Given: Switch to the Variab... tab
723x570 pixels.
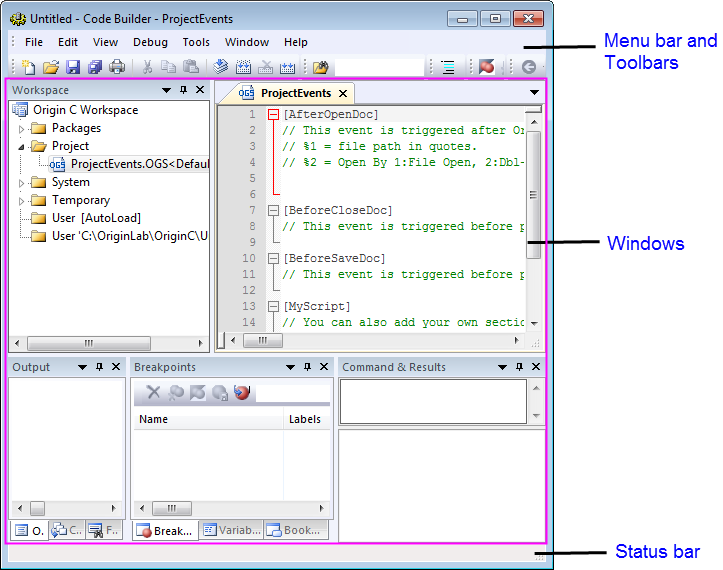Looking at the screenshot, I should (232, 530).
